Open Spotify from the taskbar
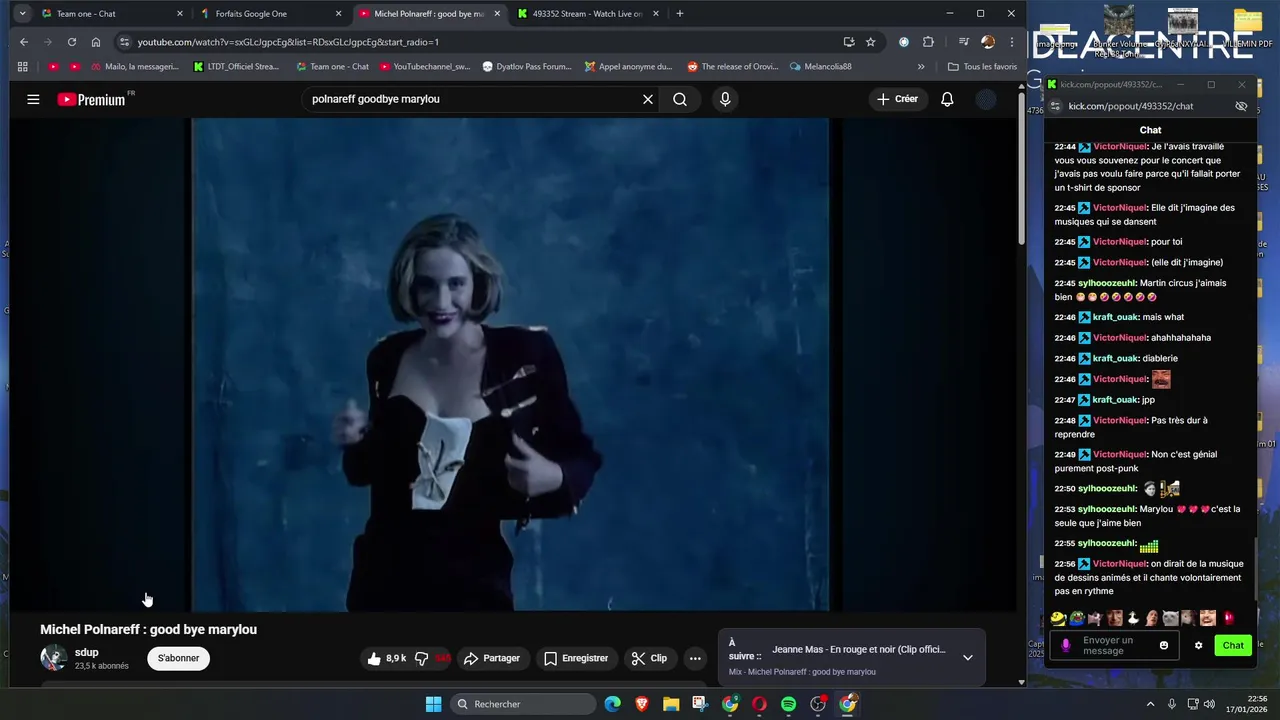Screen dimensions: 1280x720 (788, 704)
